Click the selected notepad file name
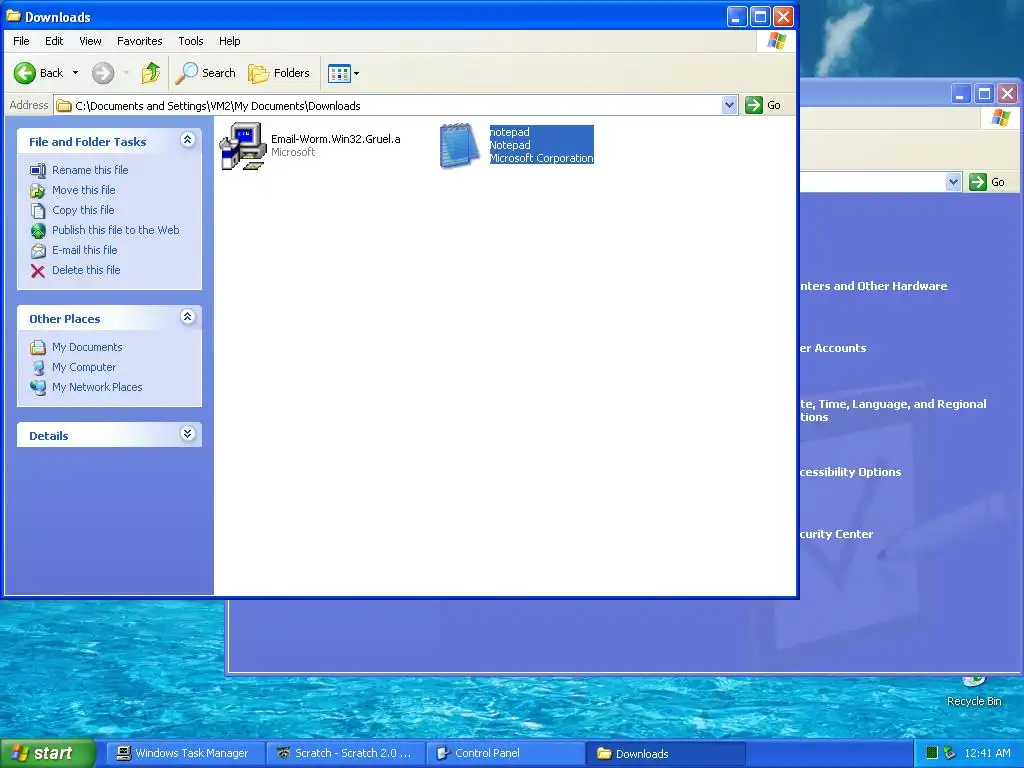The image size is (1024, 768). coord(509,132)
